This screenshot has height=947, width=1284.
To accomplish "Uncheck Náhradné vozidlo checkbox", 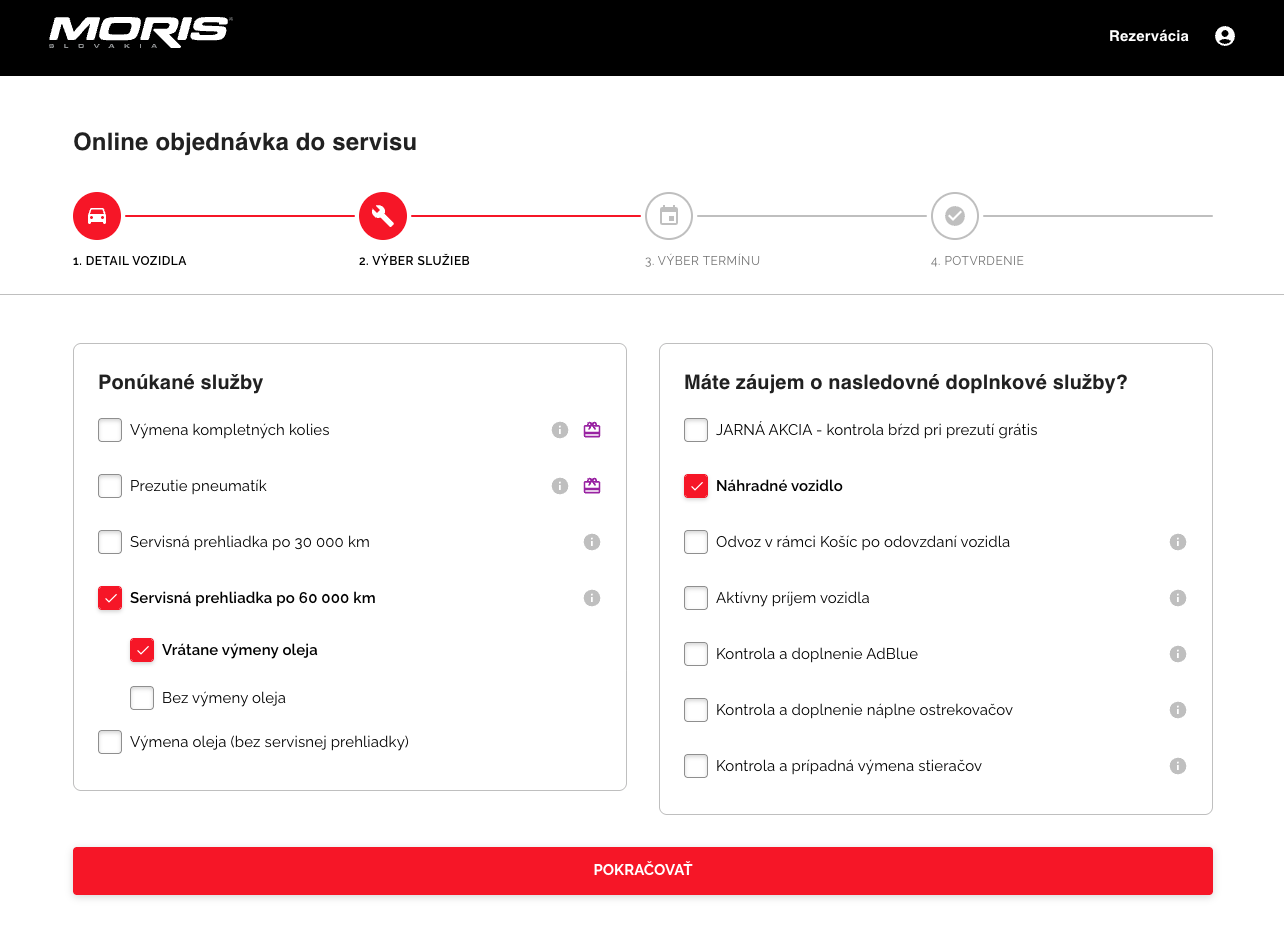I will pyautogui.click(x=696, y=486).
